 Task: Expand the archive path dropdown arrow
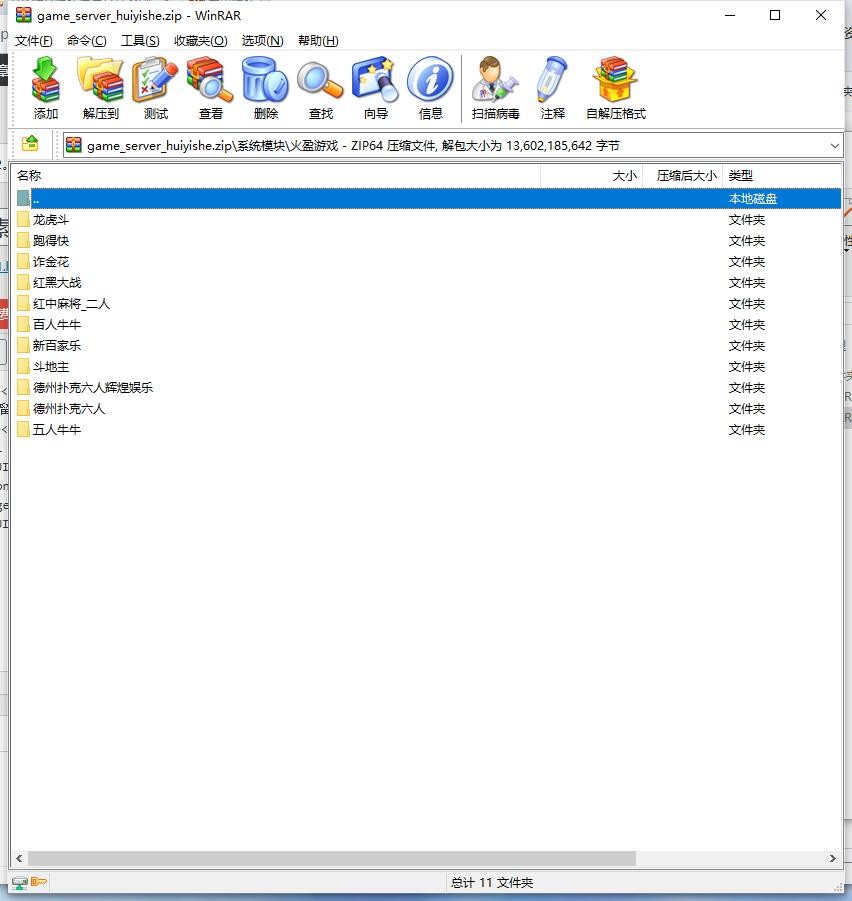[x=835, y=146]
